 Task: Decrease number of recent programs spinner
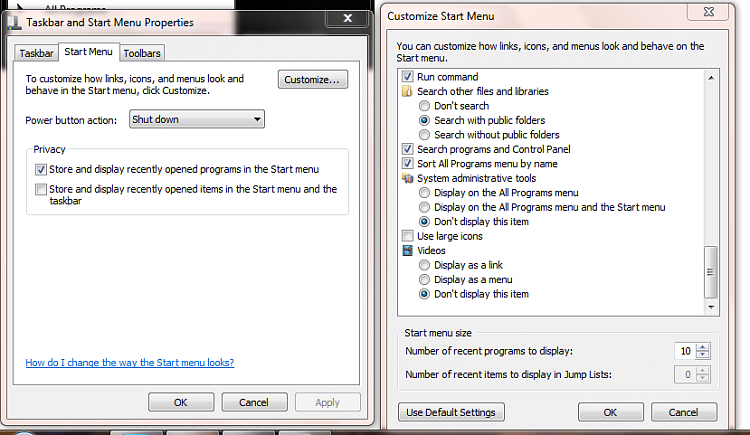tap(703, 355)
